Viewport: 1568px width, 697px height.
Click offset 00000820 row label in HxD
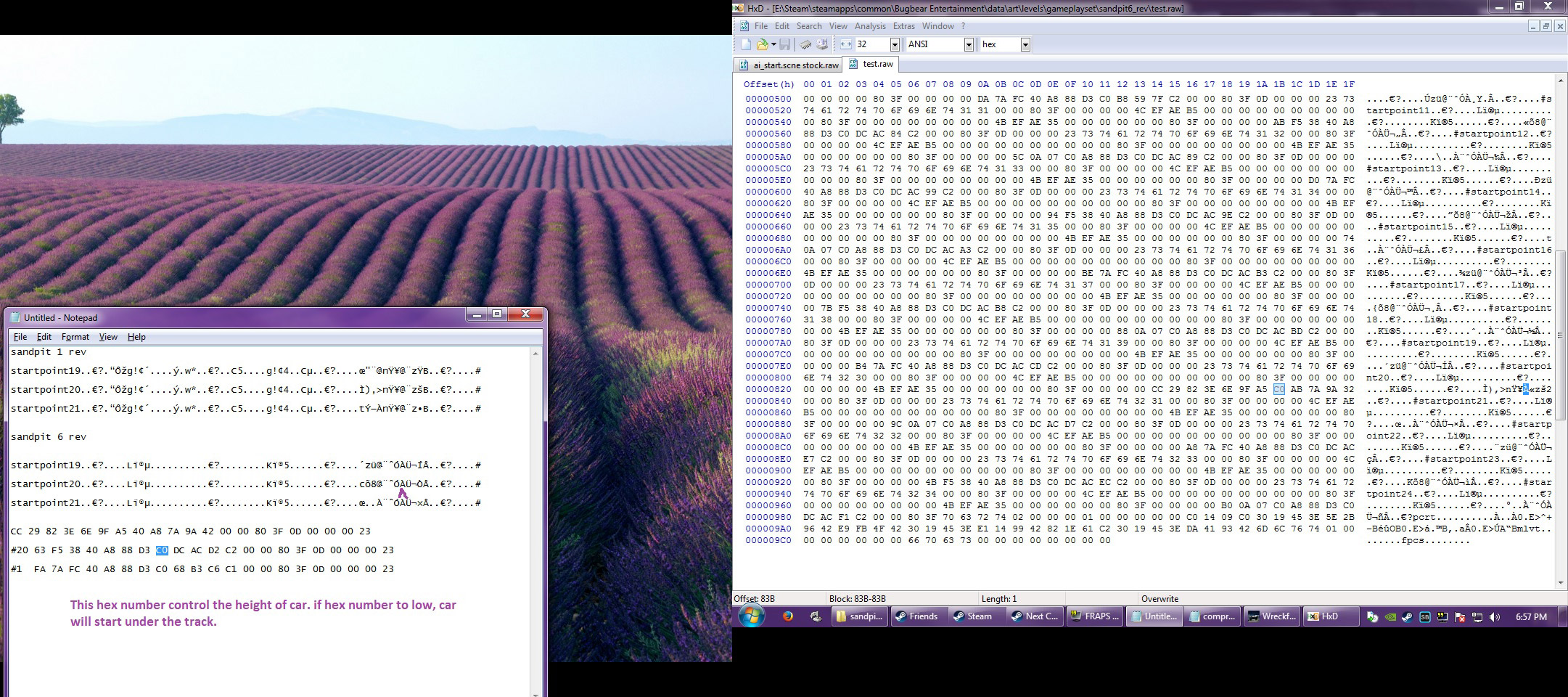tap(768, 389)
